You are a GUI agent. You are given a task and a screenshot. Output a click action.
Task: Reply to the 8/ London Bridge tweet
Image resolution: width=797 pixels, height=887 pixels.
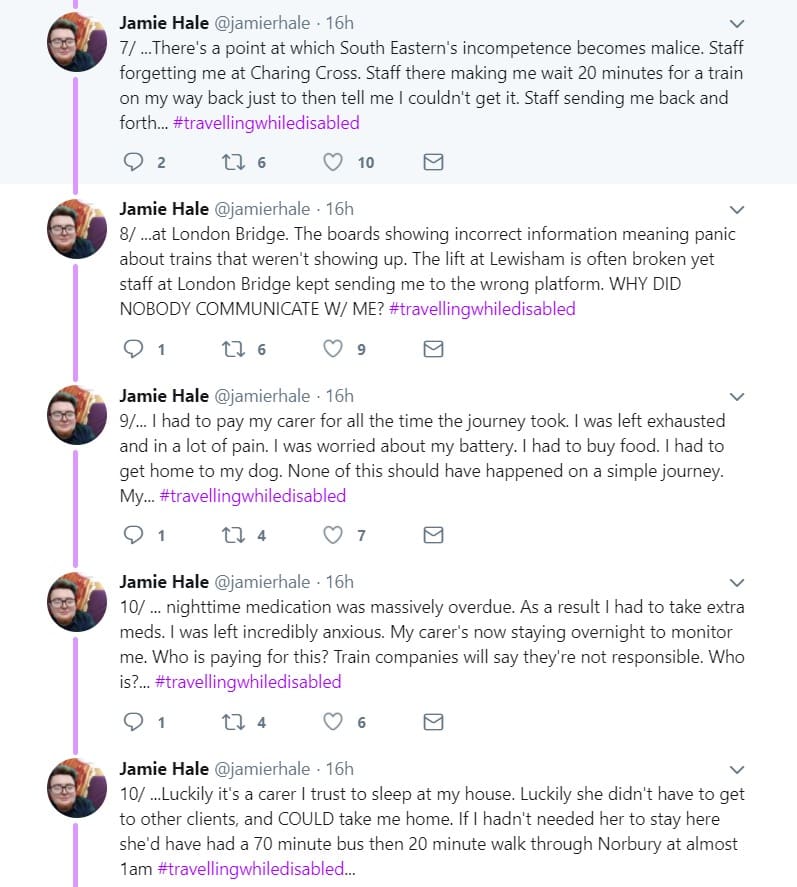pyautogui.click(x=133, y=349)
